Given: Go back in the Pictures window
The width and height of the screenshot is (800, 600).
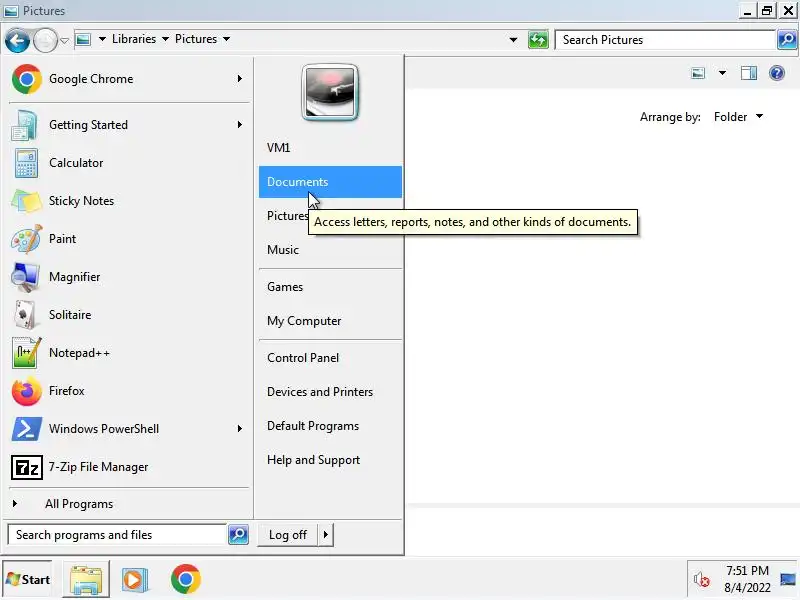Looking at the screenshot, I should [17, 40].
